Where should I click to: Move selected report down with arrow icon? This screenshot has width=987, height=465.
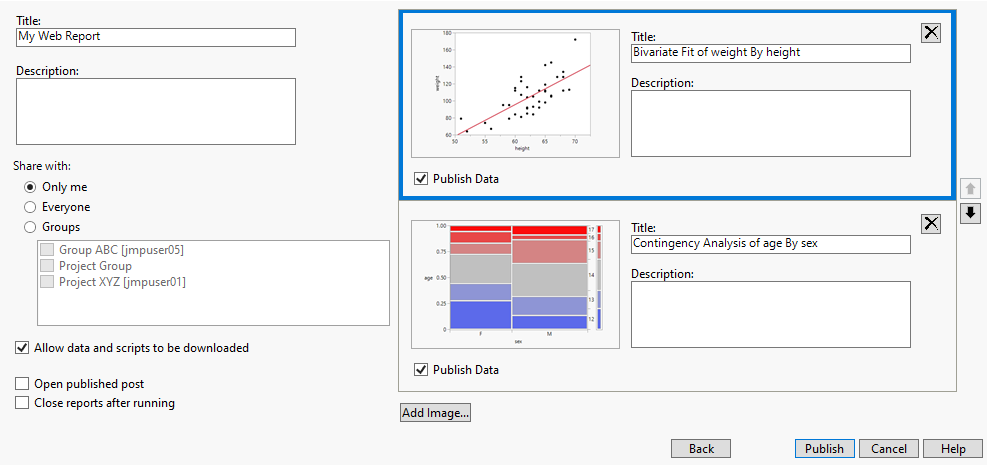click(x=969, y=213)
